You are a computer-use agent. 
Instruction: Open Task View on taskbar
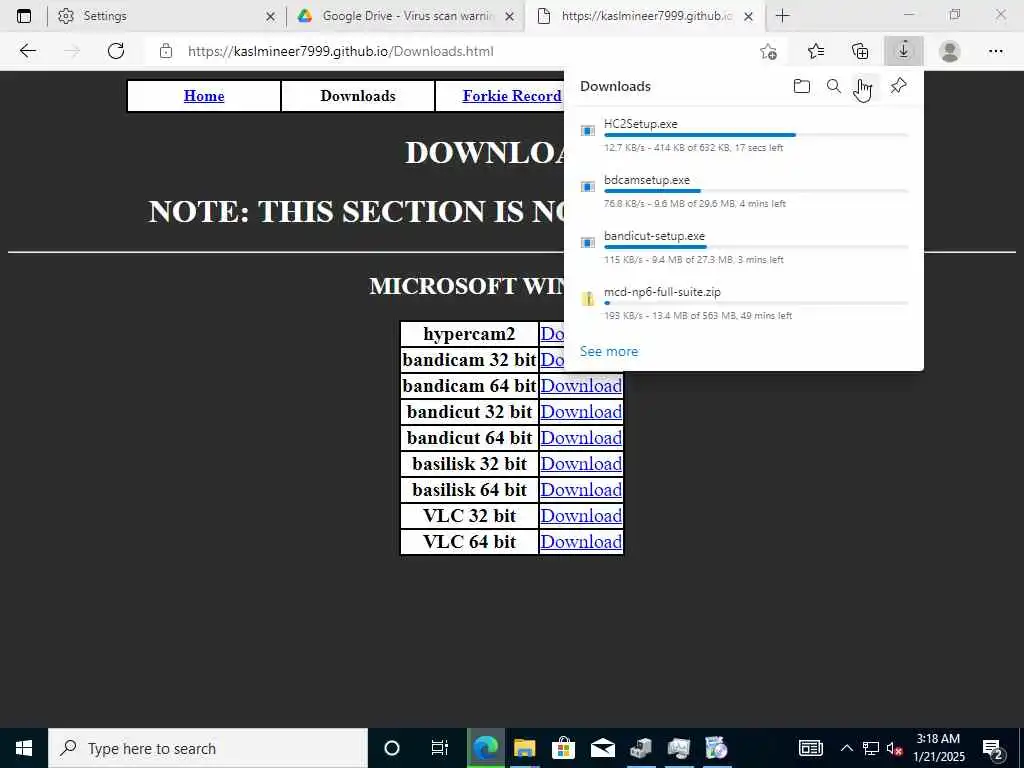(x=440, y=748)
